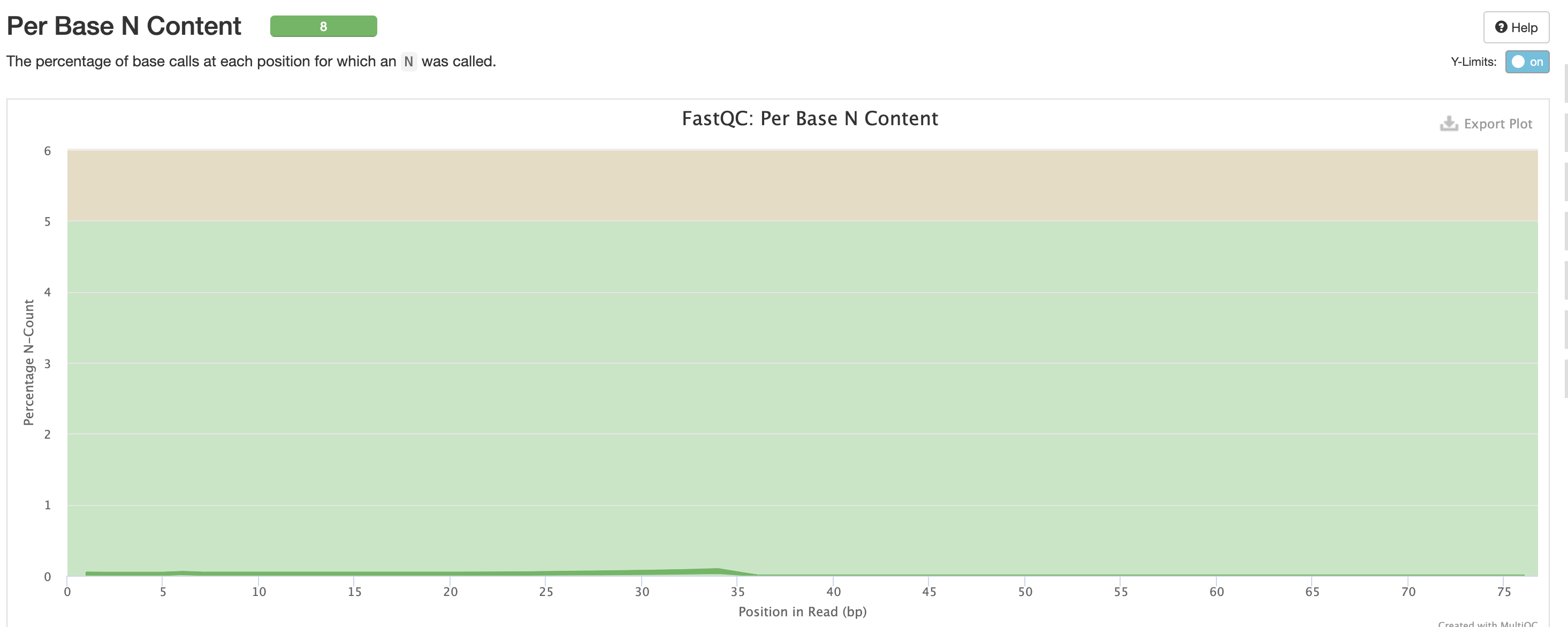Click the Export Plot download icon
The width and height of the screenshot is (1568, 627).
pos(1448,124)
